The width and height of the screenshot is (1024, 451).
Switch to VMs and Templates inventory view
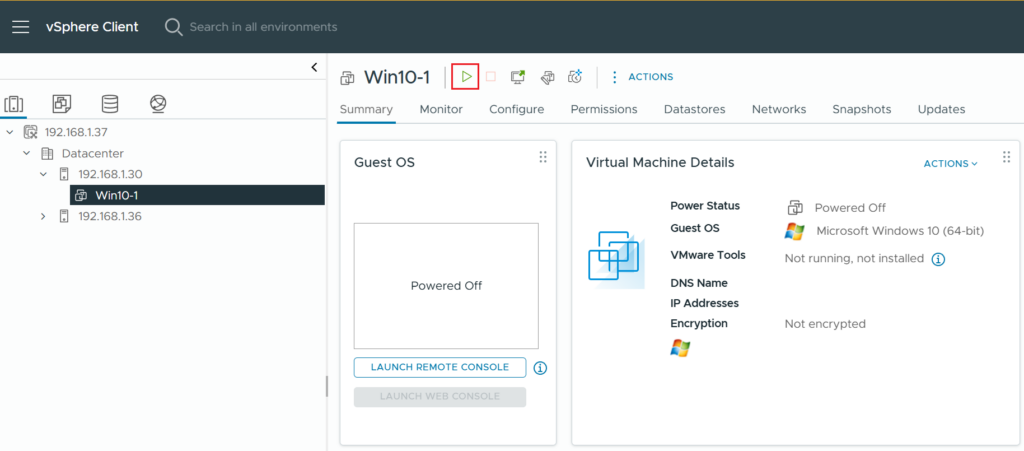click(x=61, y=103)
